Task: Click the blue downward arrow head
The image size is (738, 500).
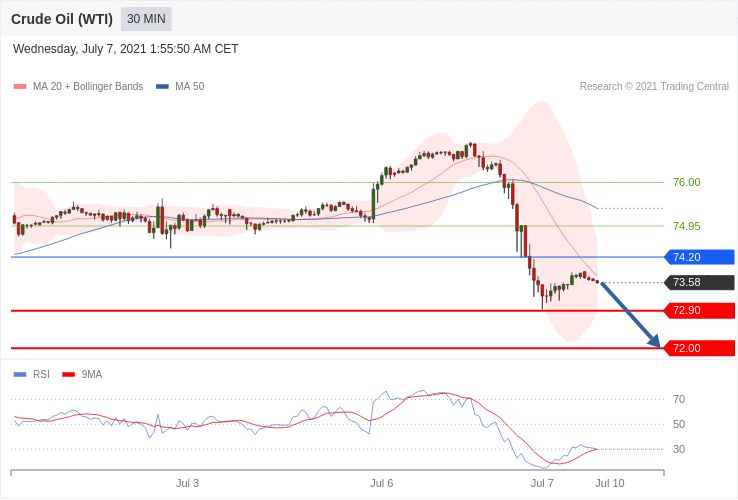Action: (654, 341)
